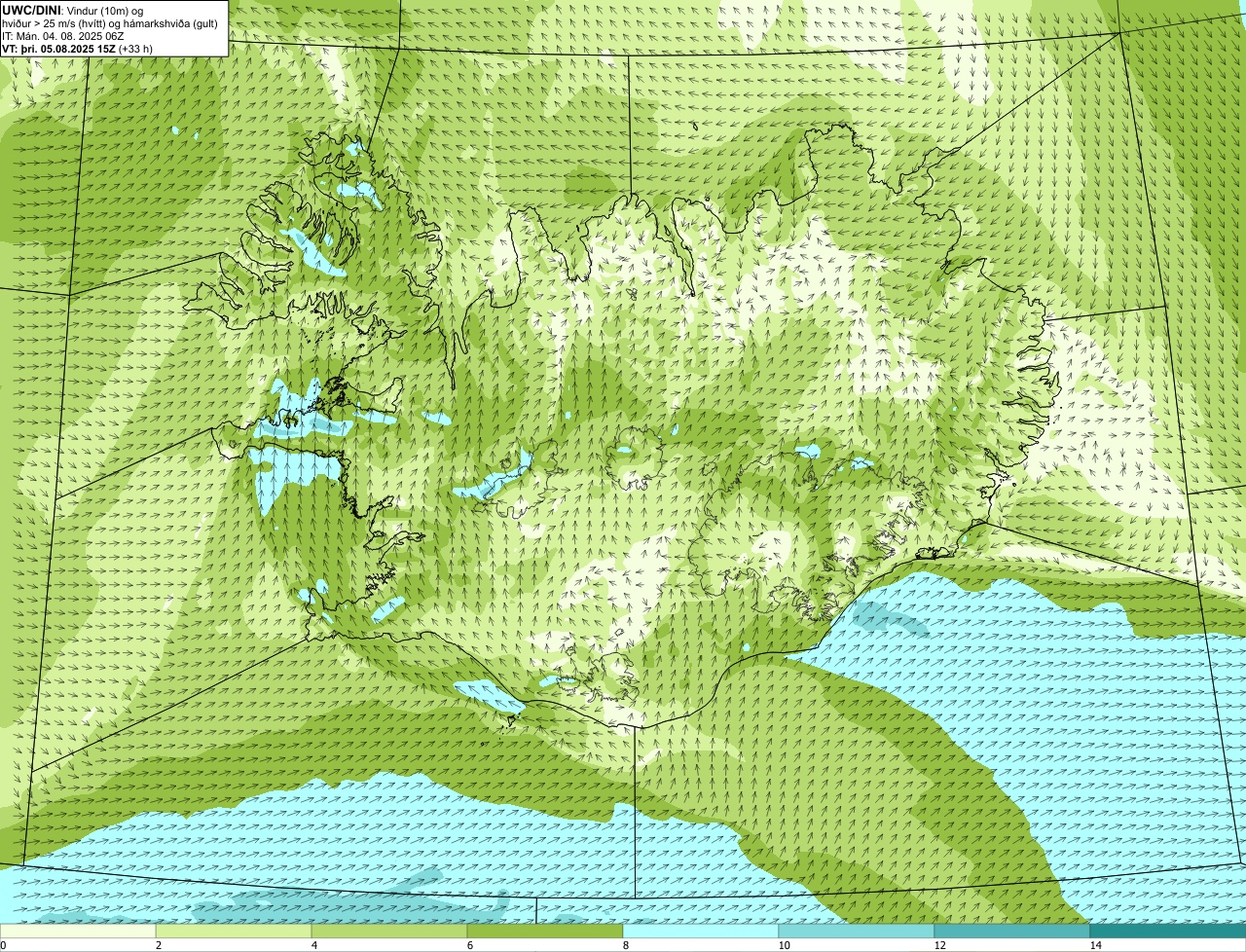Click the "UWC/DINI: Vindur (10m) og" title line
This screenshot has height=952, width=1246.
pos(73,10)
